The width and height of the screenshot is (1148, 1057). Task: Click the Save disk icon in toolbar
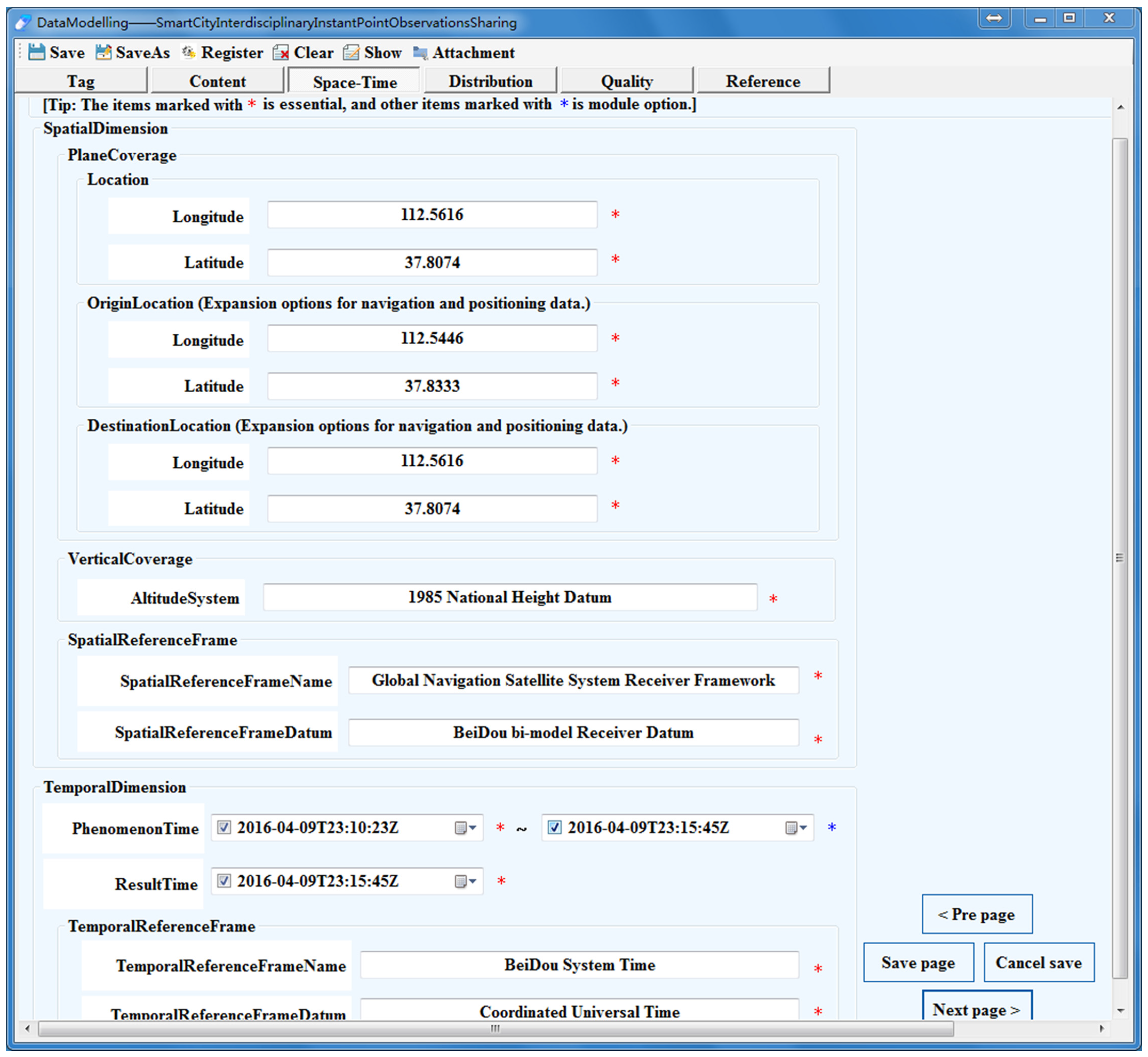[x=37, y=52]
